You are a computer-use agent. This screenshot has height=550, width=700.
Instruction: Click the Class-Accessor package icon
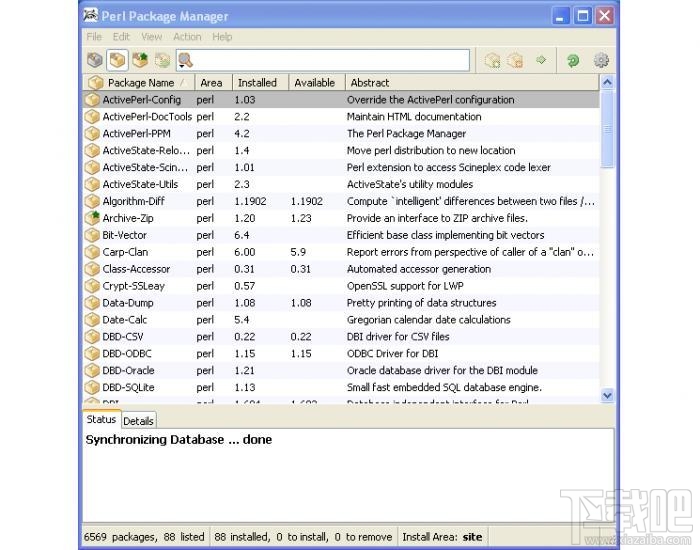click(92, 269)
